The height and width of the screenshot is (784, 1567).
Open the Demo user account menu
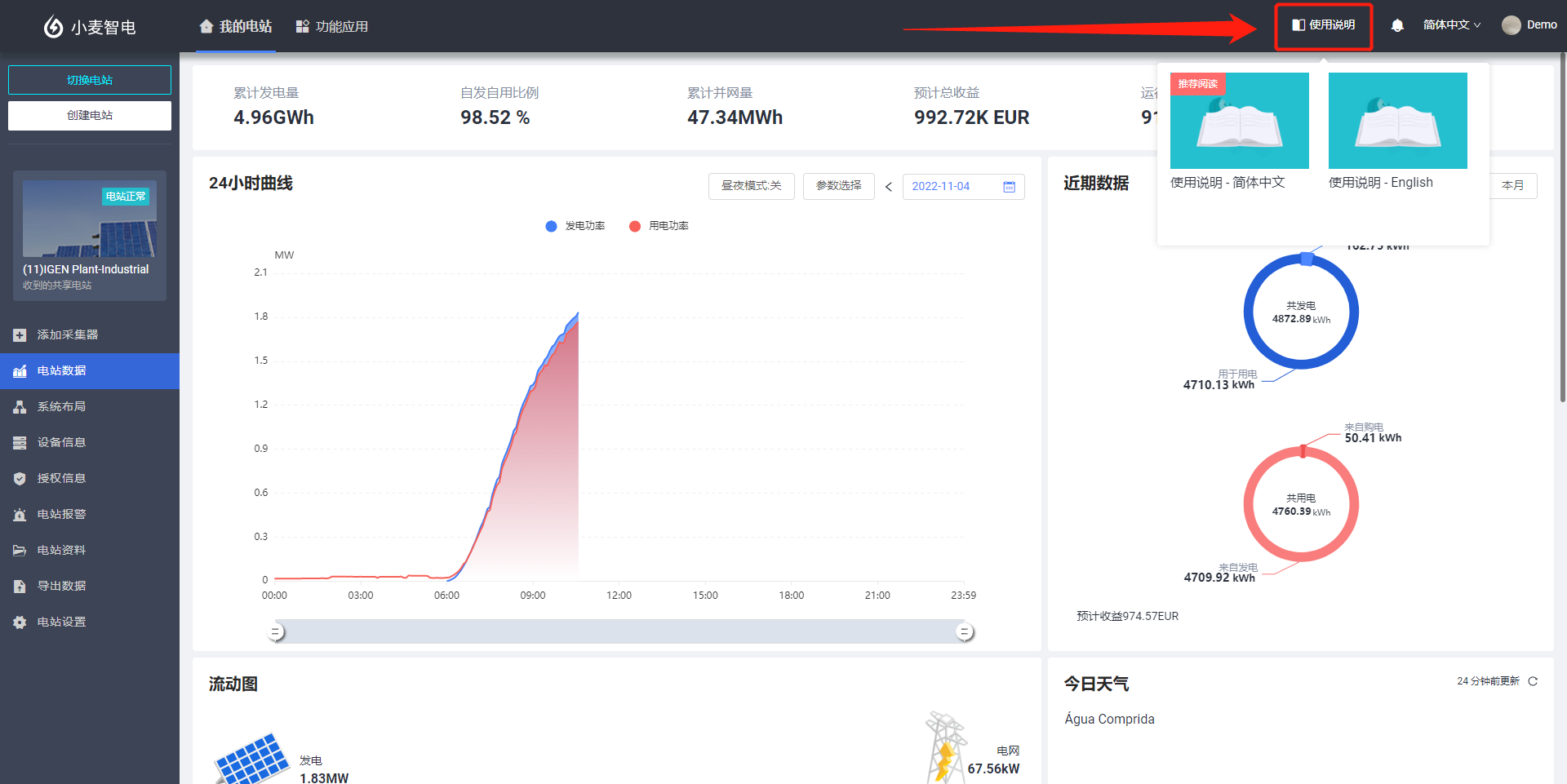click(x=1529, y=25)
